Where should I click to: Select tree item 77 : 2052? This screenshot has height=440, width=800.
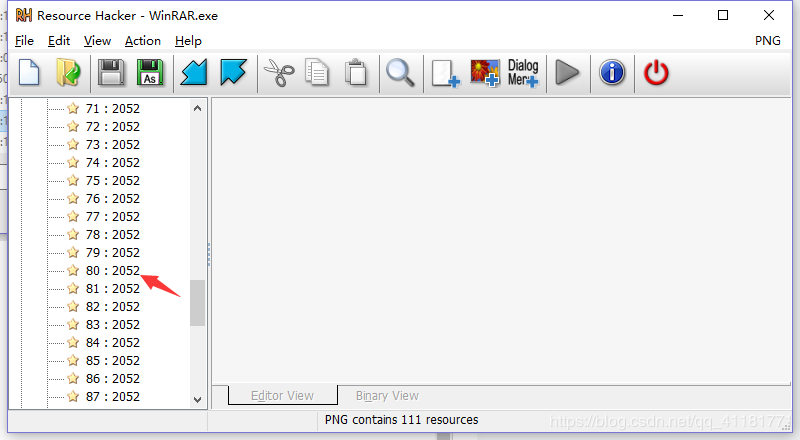tap(113, 216)
